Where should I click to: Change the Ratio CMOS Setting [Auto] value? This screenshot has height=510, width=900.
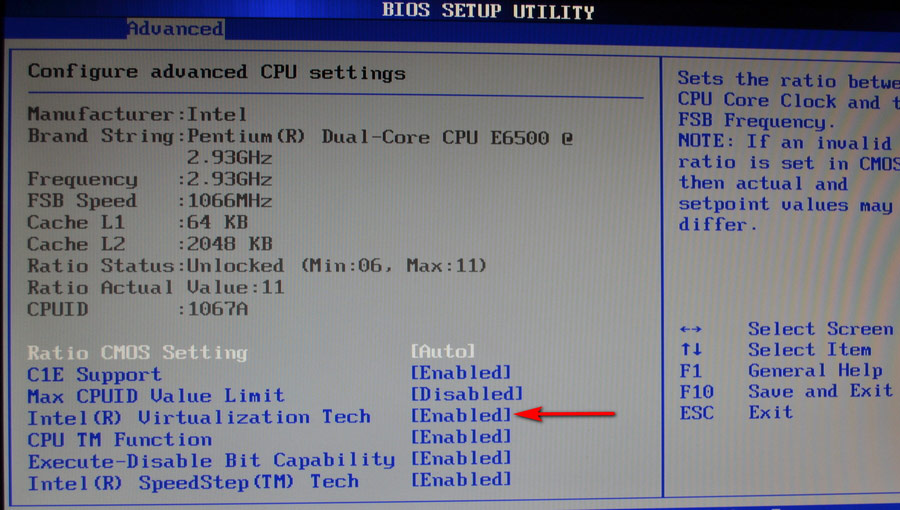[x=443, y=351]
